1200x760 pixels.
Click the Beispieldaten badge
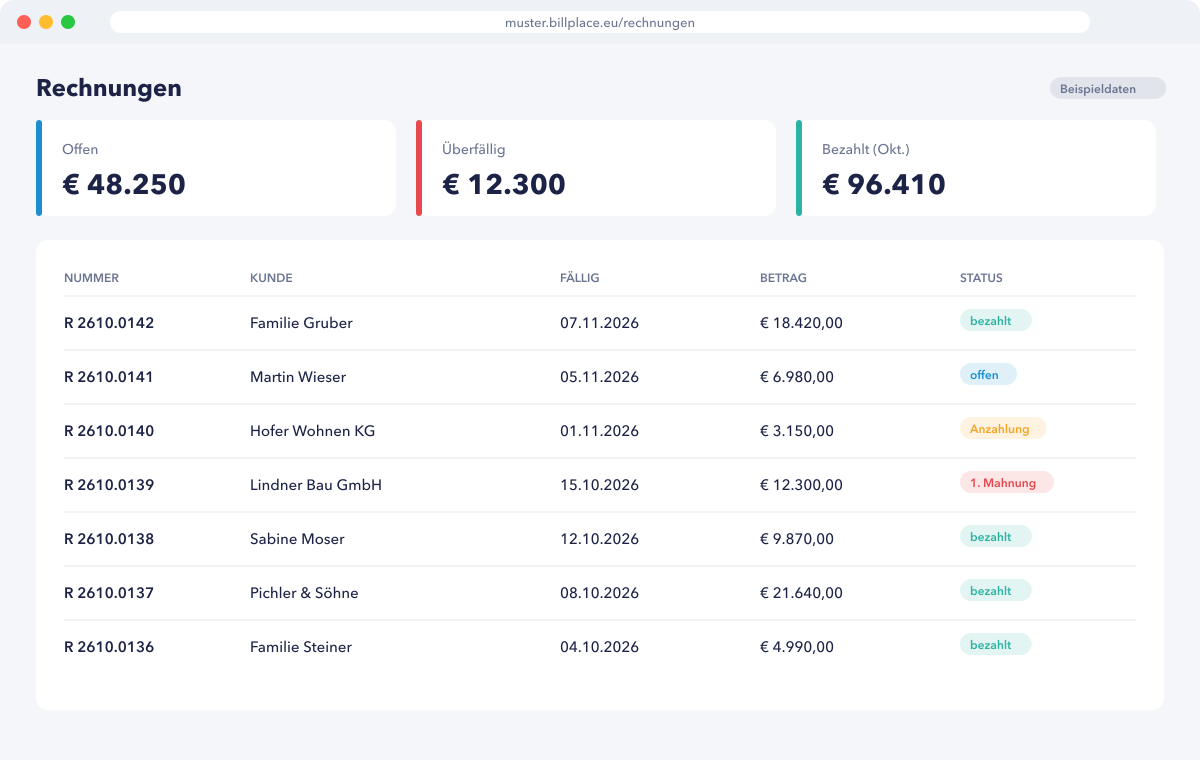click(x=1108, y=89)
